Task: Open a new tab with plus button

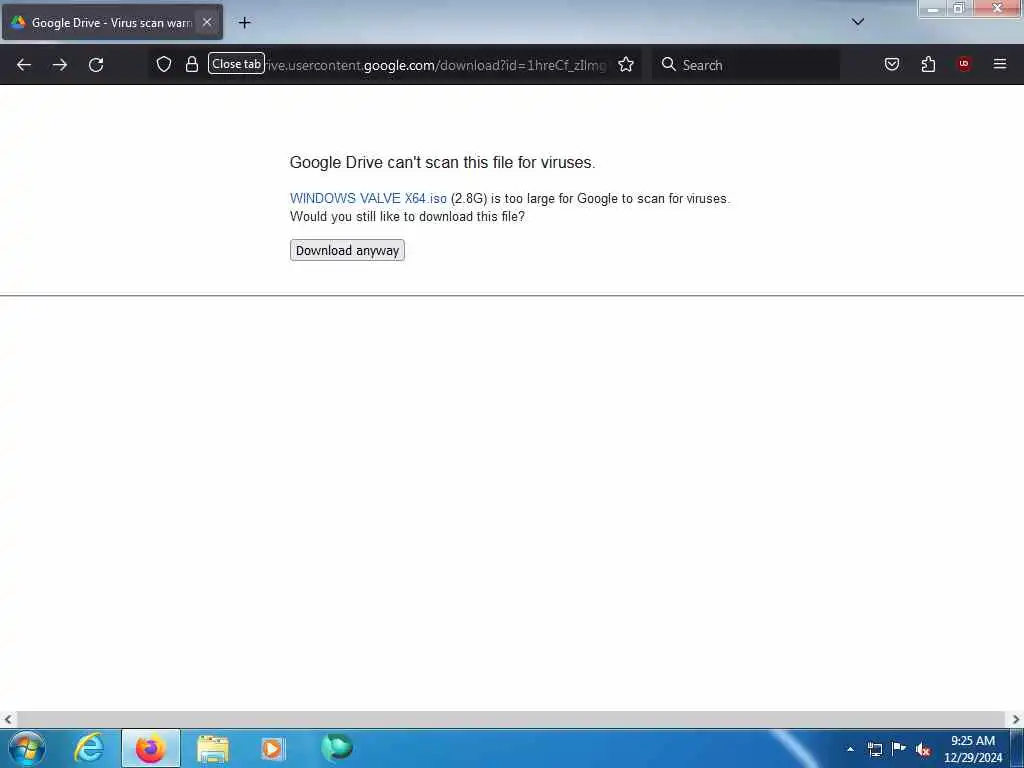Action: (x=244, y=23)
